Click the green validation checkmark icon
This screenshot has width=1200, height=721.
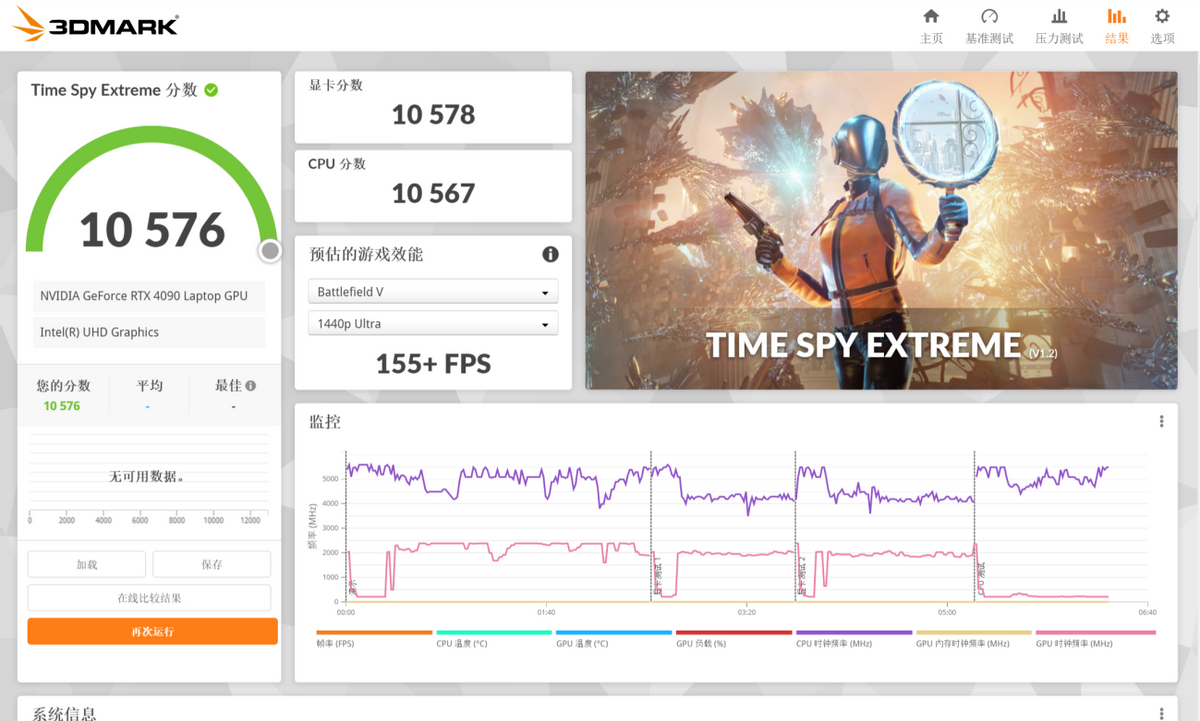click(x=211, y=90)
